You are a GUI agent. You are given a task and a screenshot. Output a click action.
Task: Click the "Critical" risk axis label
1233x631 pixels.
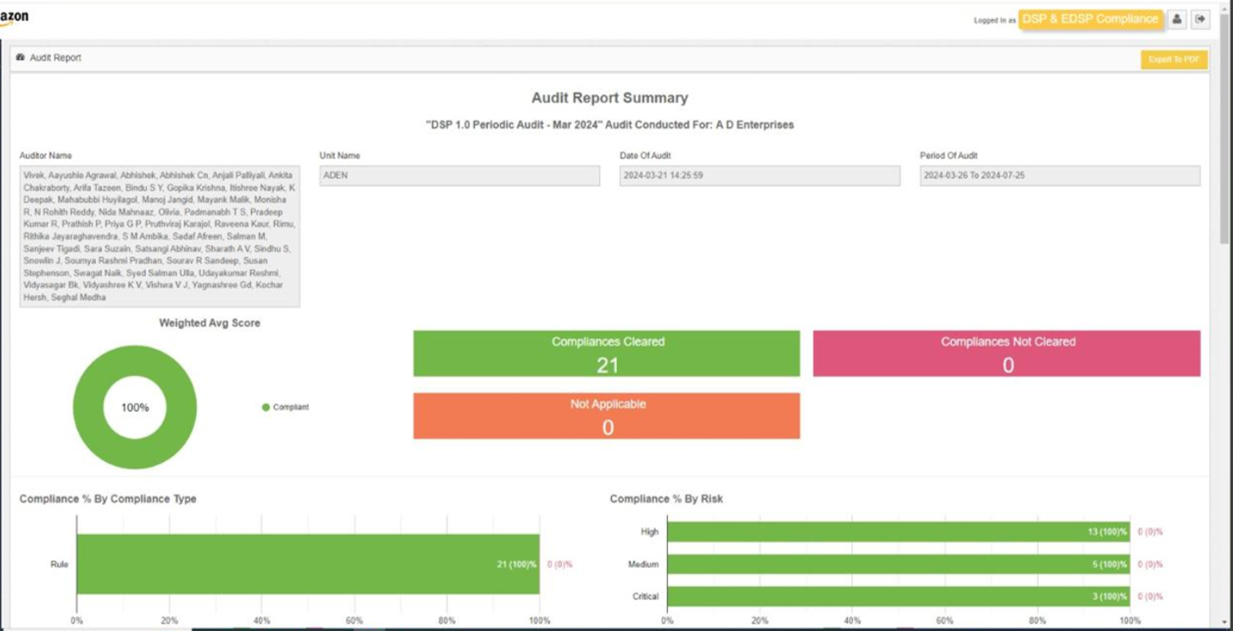[646, 596]
